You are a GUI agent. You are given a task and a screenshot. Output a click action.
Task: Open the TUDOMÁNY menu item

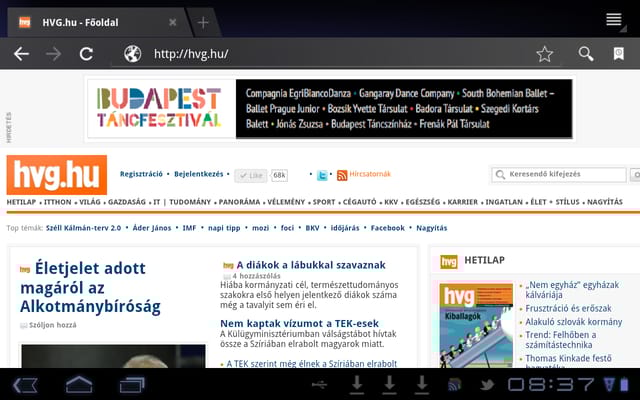[x=190, y=202]
